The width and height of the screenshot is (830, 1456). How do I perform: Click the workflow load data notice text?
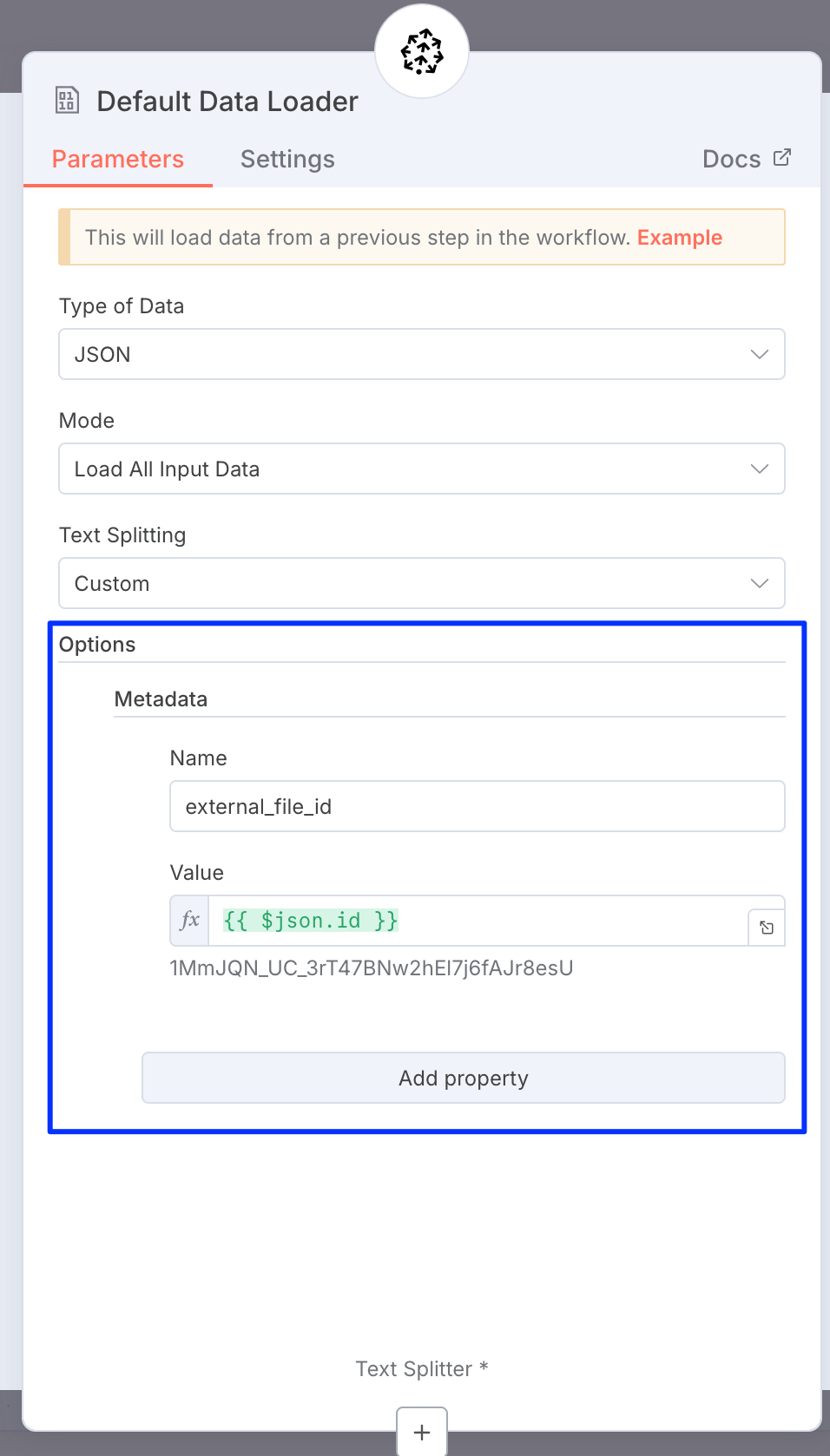pyautogui.click(x=358, y=238)
